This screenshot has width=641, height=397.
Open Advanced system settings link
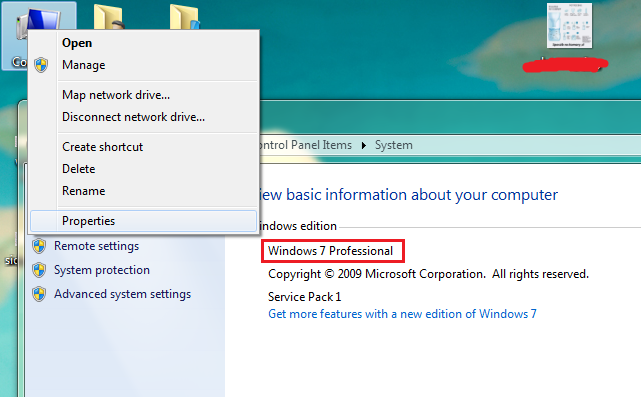pos(122,294)
